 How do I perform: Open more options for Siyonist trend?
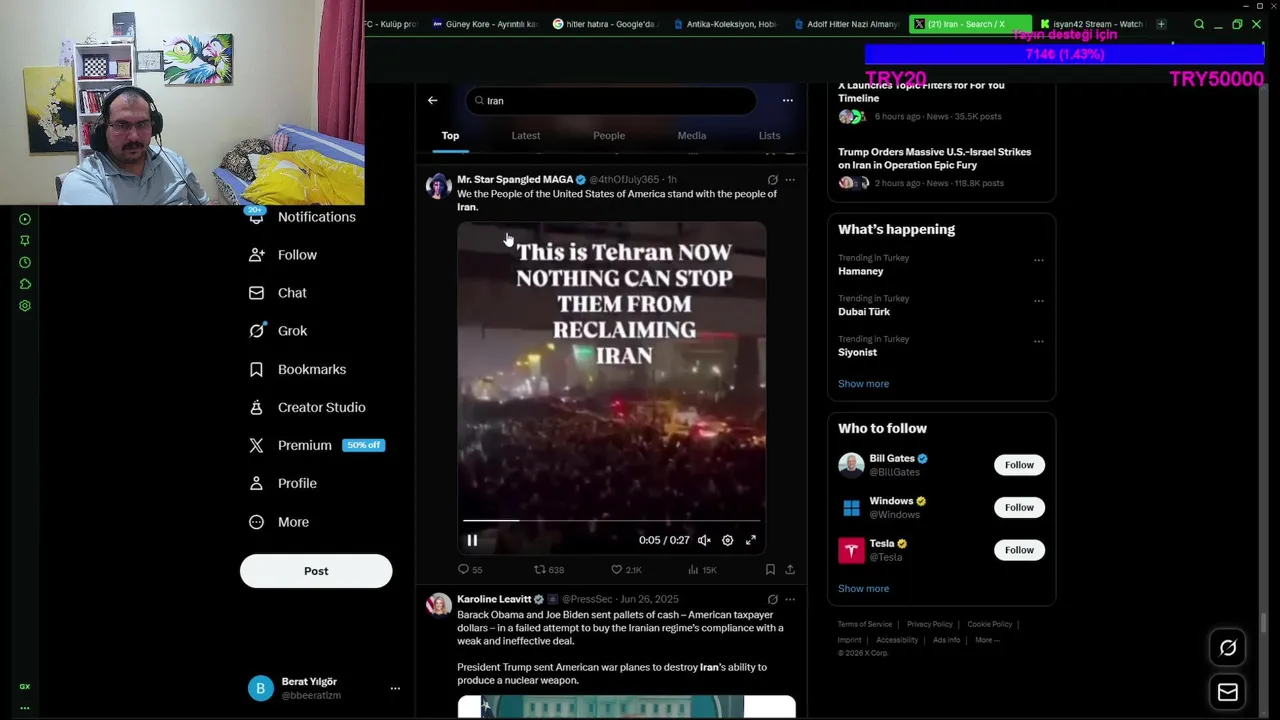point(1038,341)
